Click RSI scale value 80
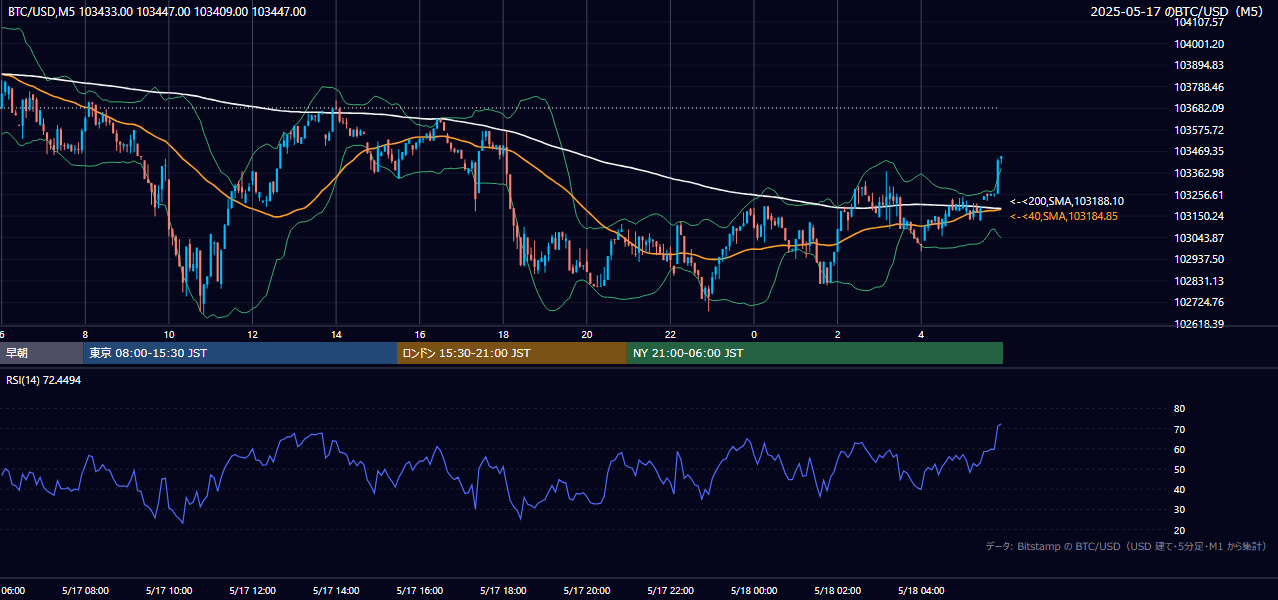1278x600 pixels. point(1179,409)
